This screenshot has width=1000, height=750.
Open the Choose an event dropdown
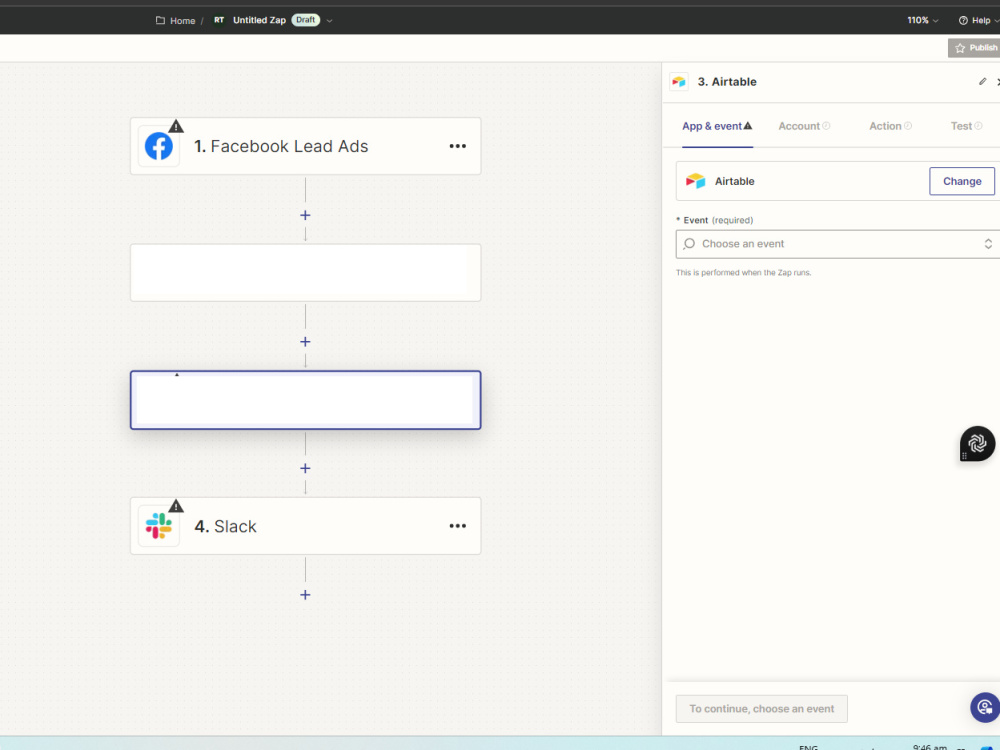(838, 244)
